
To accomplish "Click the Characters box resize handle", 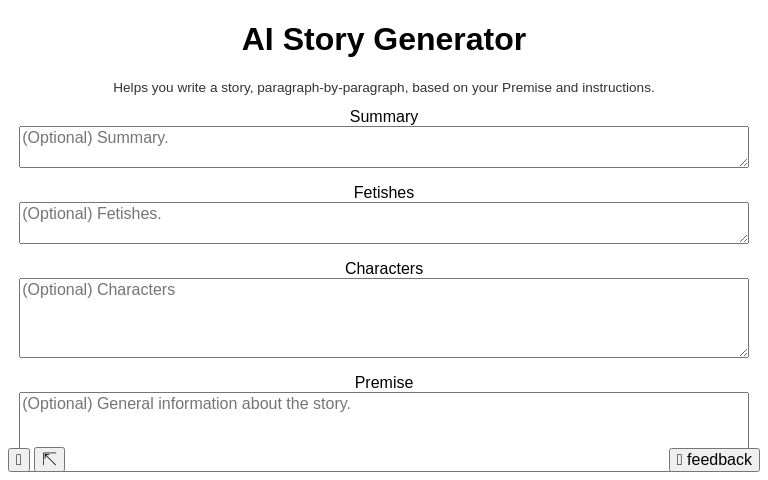I will [743, 352].
